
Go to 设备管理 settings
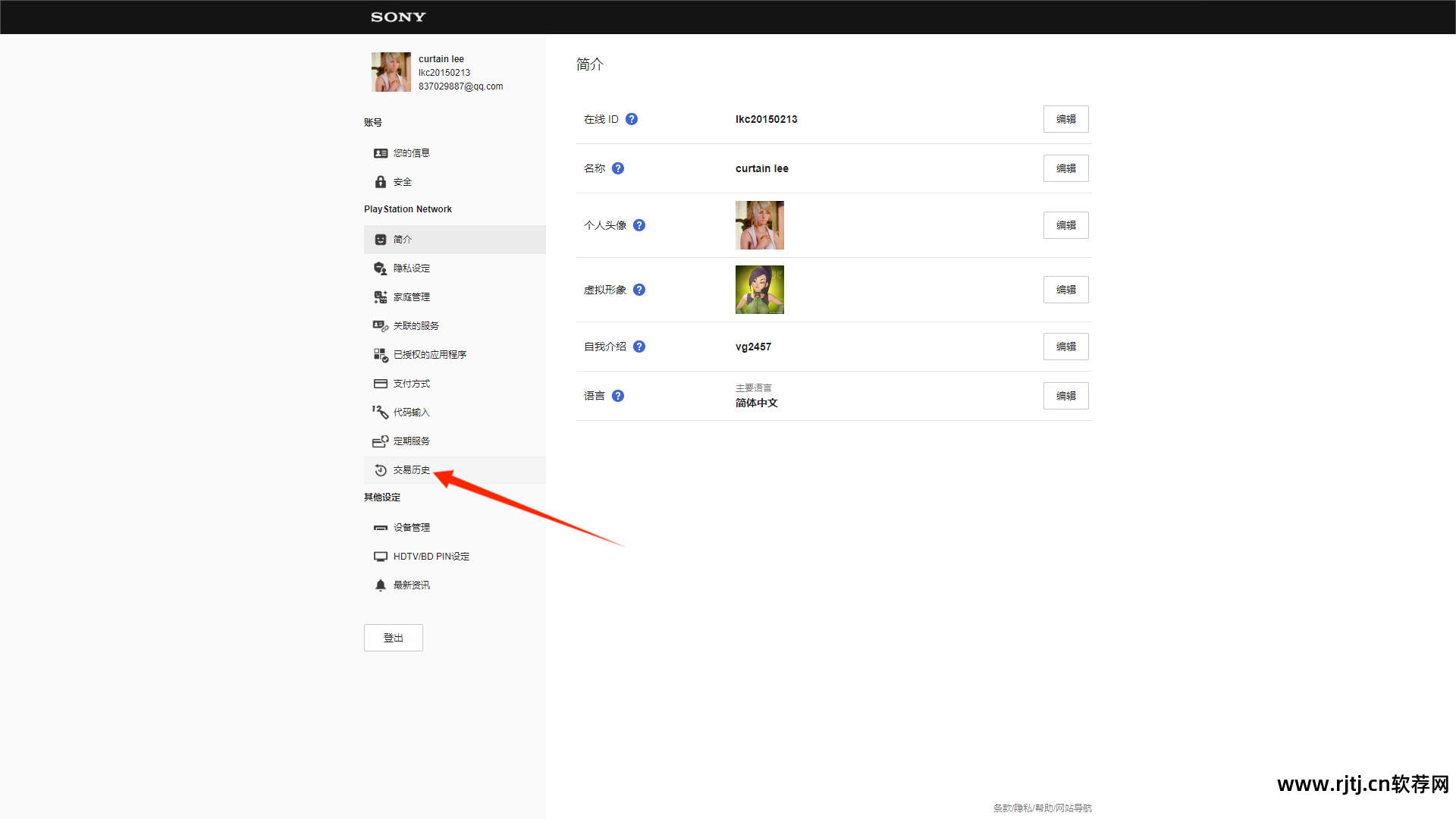point(411,528)
